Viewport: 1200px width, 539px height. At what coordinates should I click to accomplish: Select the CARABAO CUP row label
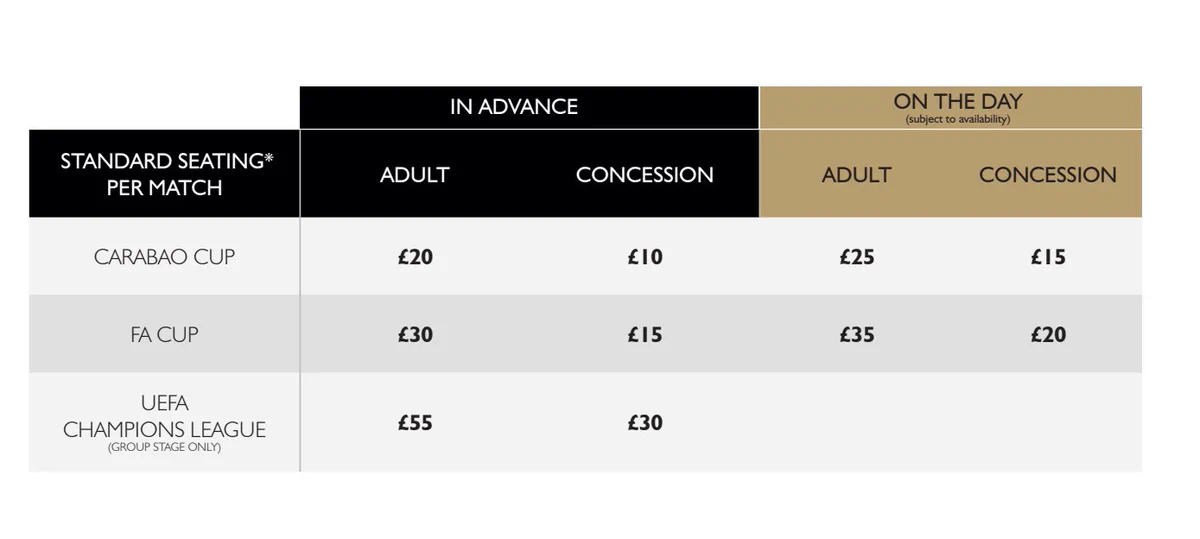165,257
